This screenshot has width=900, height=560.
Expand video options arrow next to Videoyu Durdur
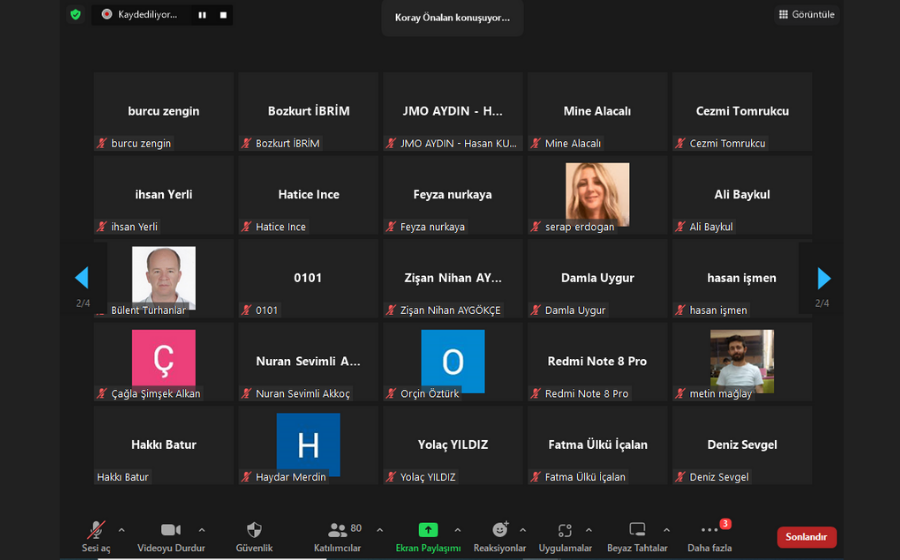(x=201, y=530)
